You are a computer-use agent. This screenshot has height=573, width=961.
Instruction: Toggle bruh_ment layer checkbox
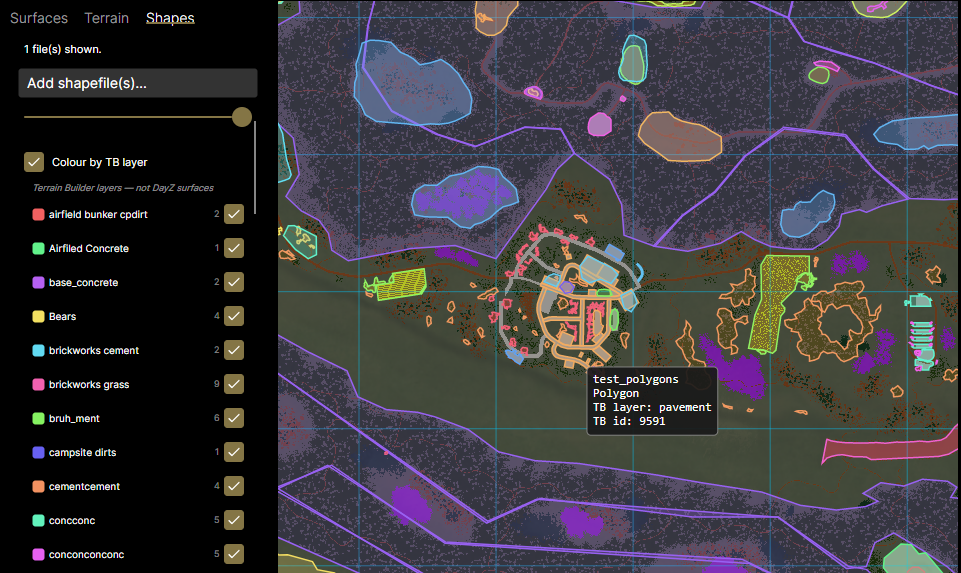click(x=234, y=418)
